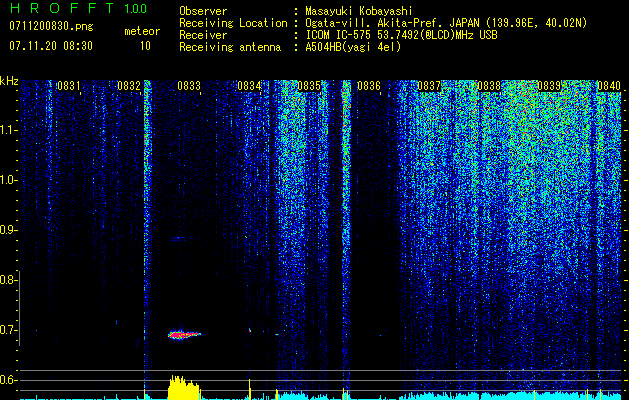The image size is (629, 400).
Task: Click the 0.9 kHz axis label
Action: (x=8, y=230)
